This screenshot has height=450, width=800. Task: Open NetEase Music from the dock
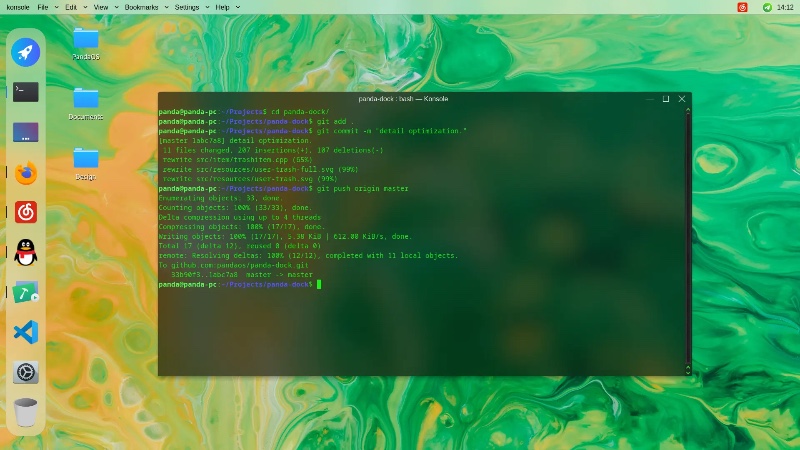[x=26, y=213]
